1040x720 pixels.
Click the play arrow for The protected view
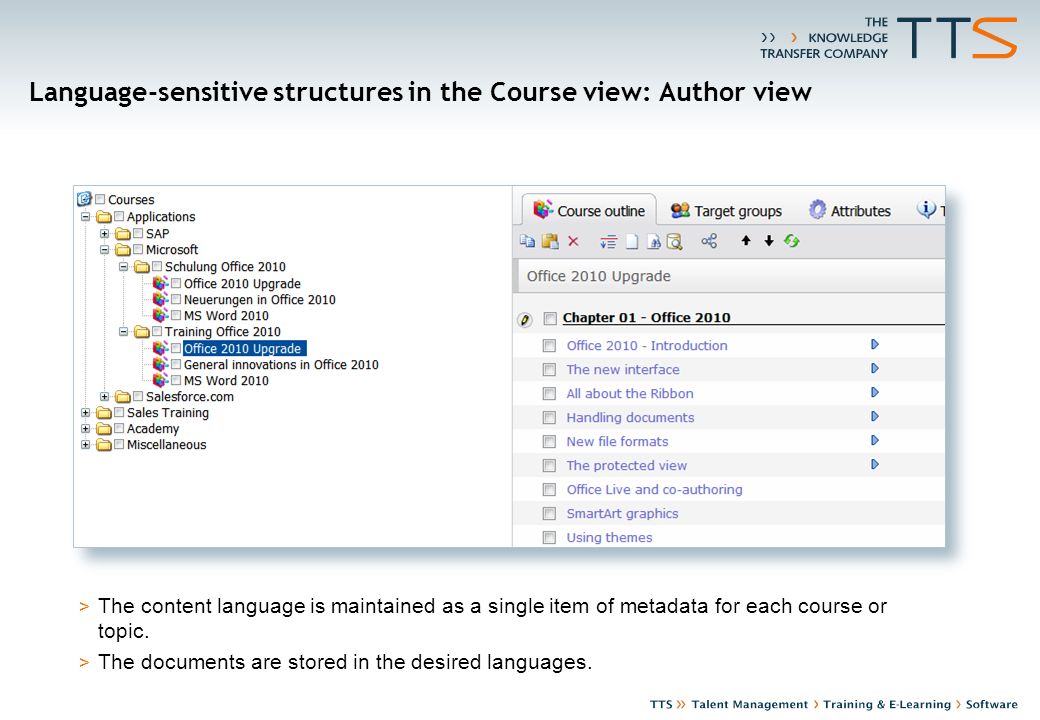tap(875, 464)
